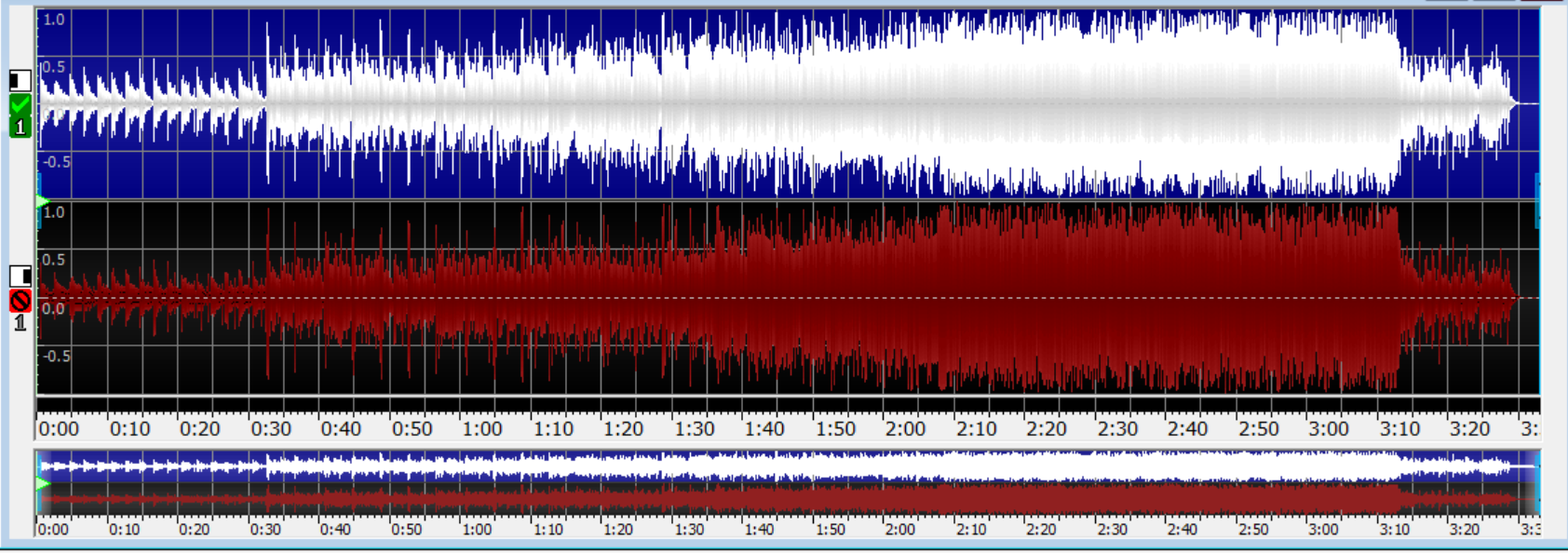Click the red channel waveform at 2:20
This screenshot has width=1568, height=553.
pos(1047,298)
